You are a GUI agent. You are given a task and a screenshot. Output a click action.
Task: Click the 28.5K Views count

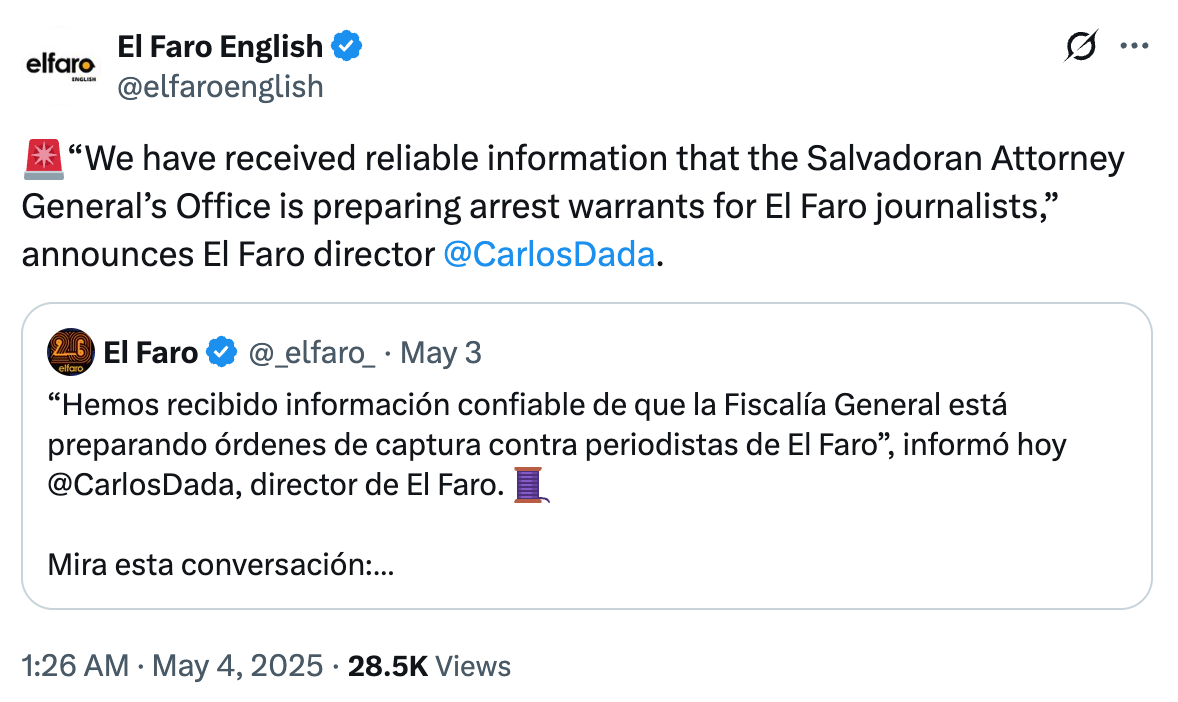pyautogui.click(x=428, y=666)
